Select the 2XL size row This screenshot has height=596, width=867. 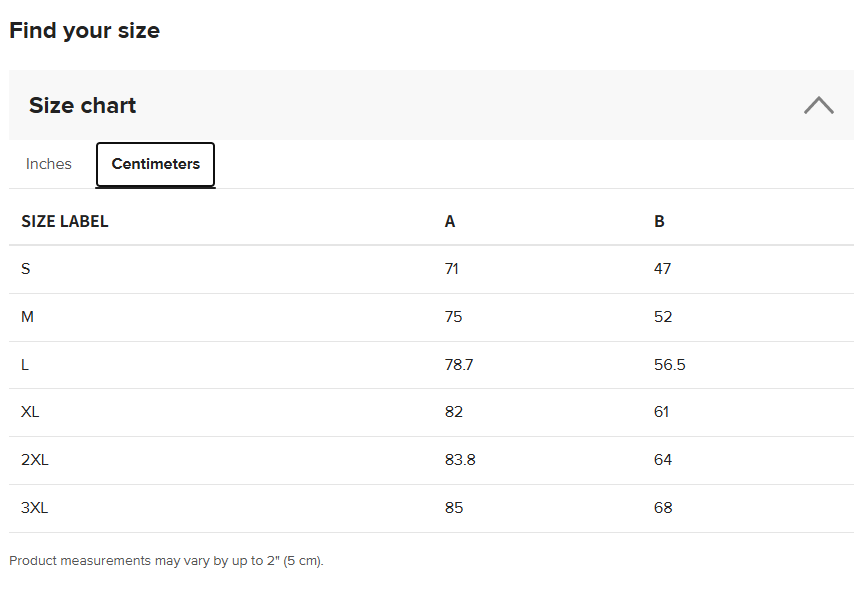431,460
